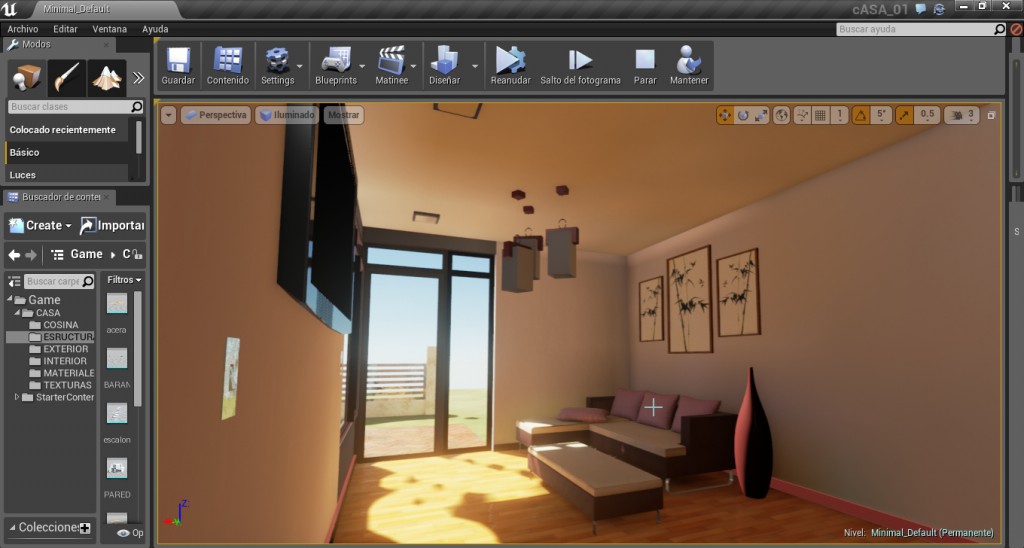This screenshot has width=1024, height=548.
Task: Toggle rotation snapping triangle icon
Action: (x=861, y=116)
